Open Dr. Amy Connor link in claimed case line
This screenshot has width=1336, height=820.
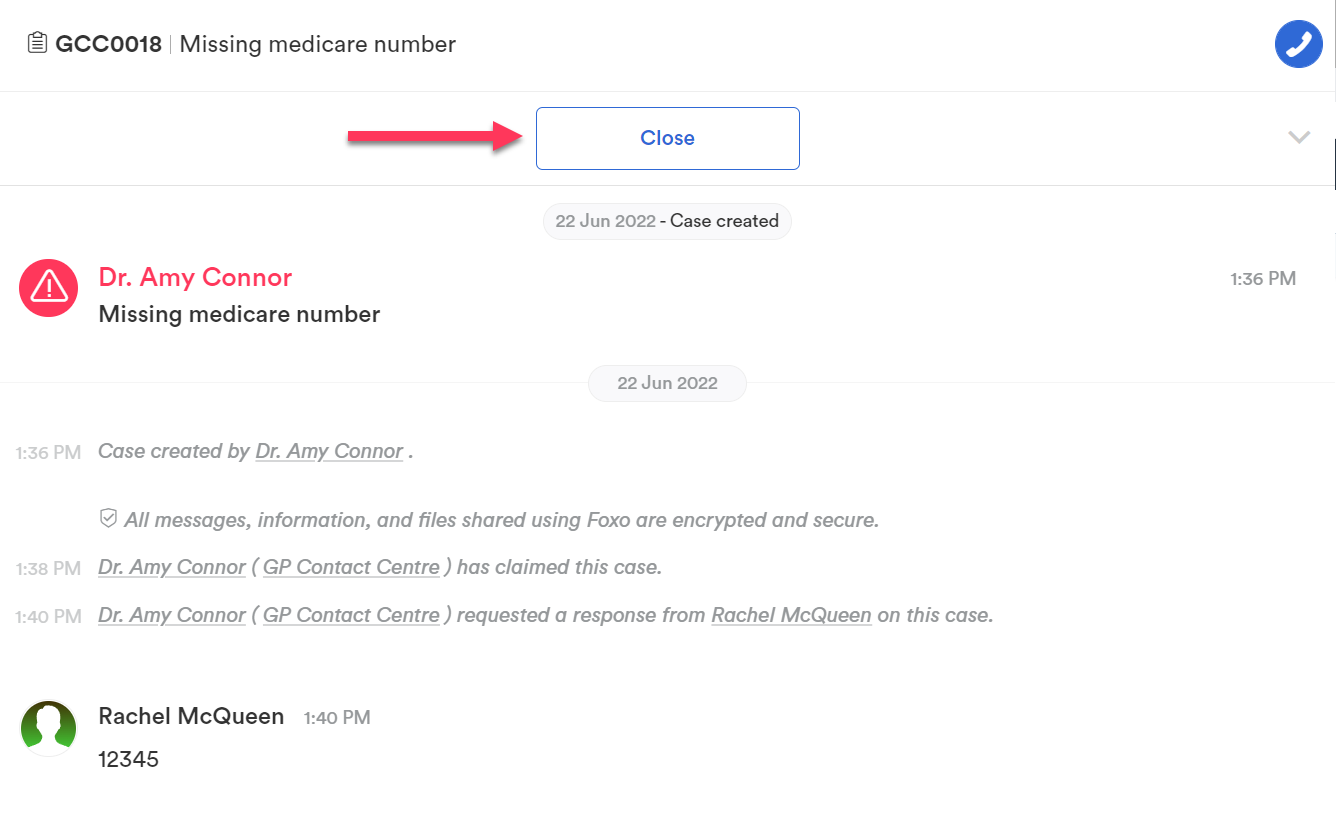point(172,567)
